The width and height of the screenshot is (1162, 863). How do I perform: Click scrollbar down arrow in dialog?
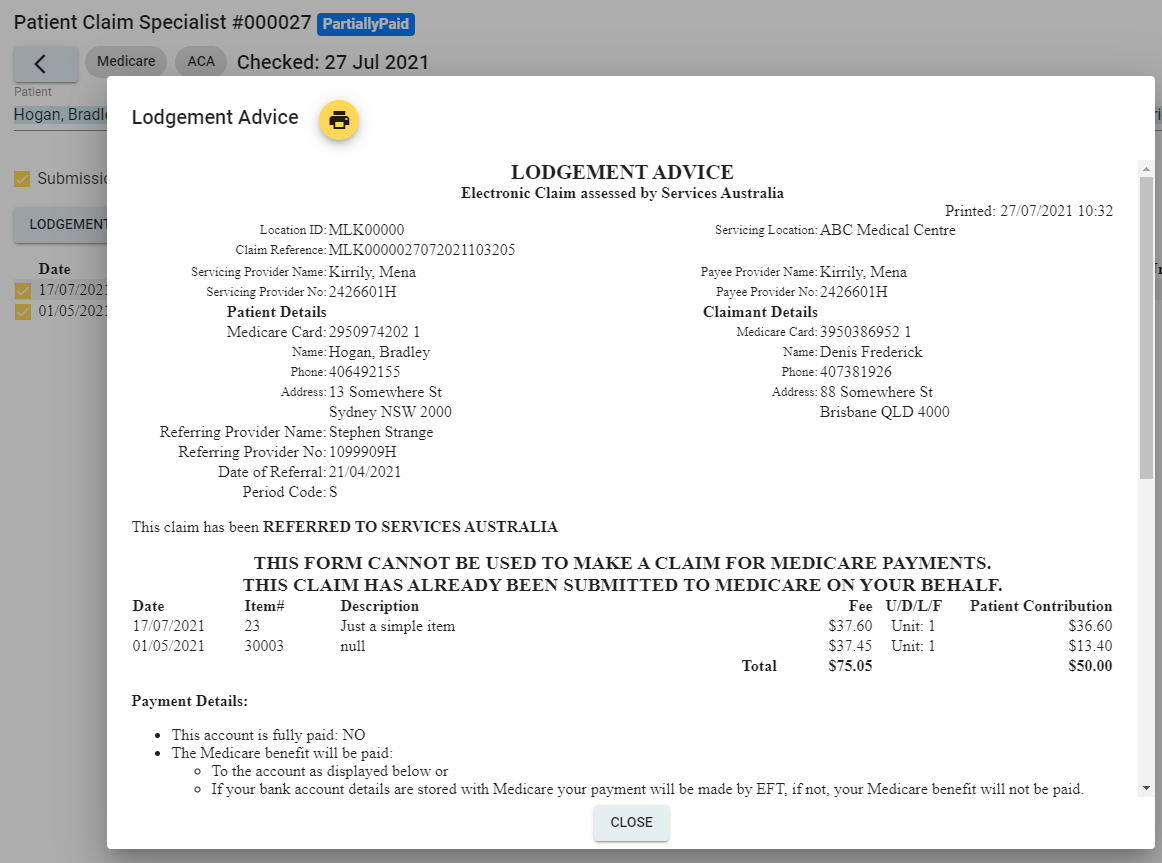[1146, 788]
